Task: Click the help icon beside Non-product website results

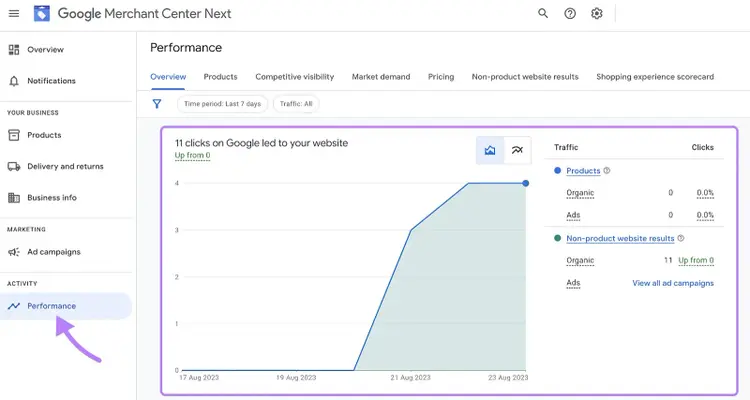Action: pos(681,238)
